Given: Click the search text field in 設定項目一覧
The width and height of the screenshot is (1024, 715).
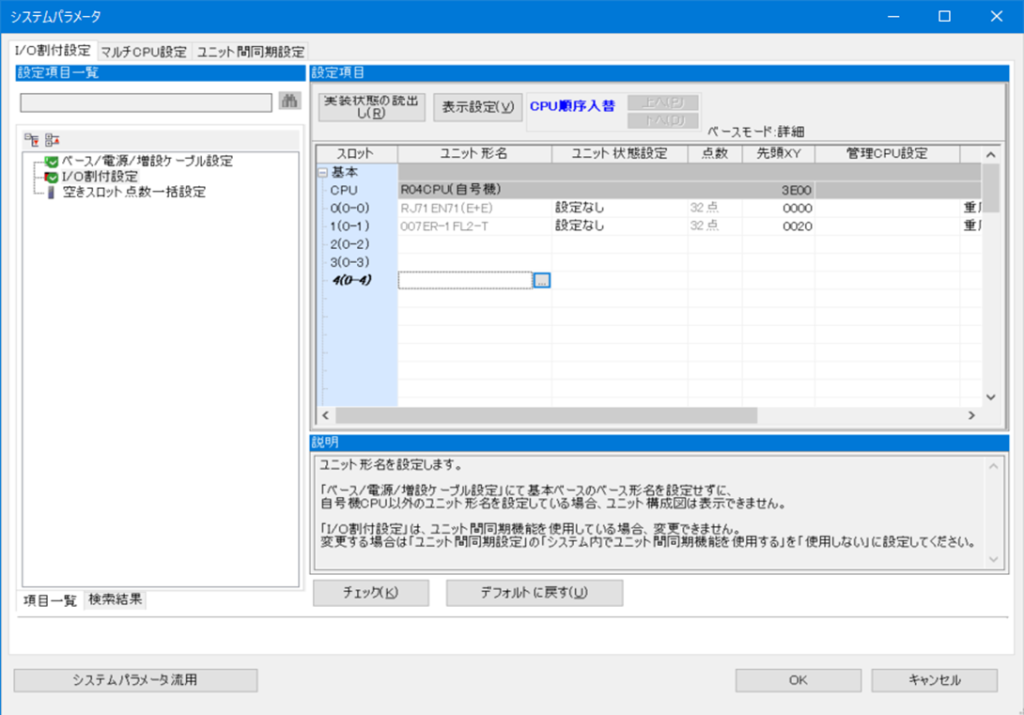Looking at the screenshot, I should tap(146, 102).
